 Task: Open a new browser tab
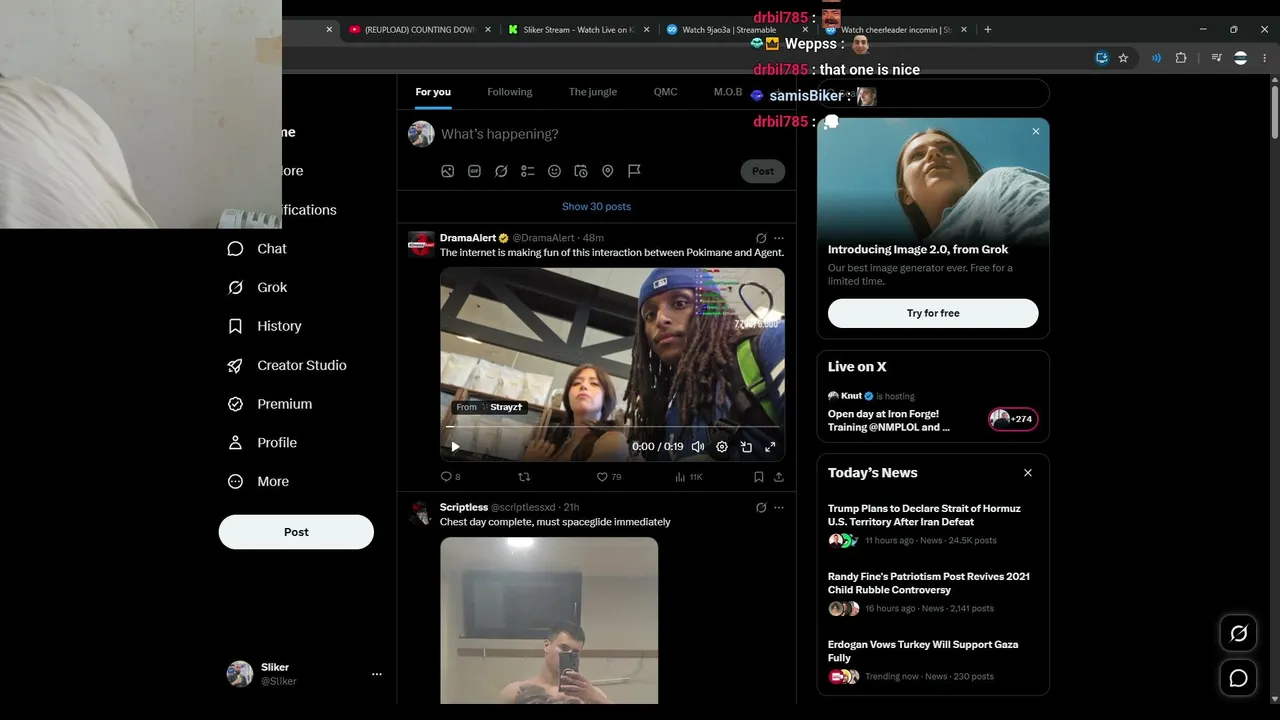(x=988, y=30)
